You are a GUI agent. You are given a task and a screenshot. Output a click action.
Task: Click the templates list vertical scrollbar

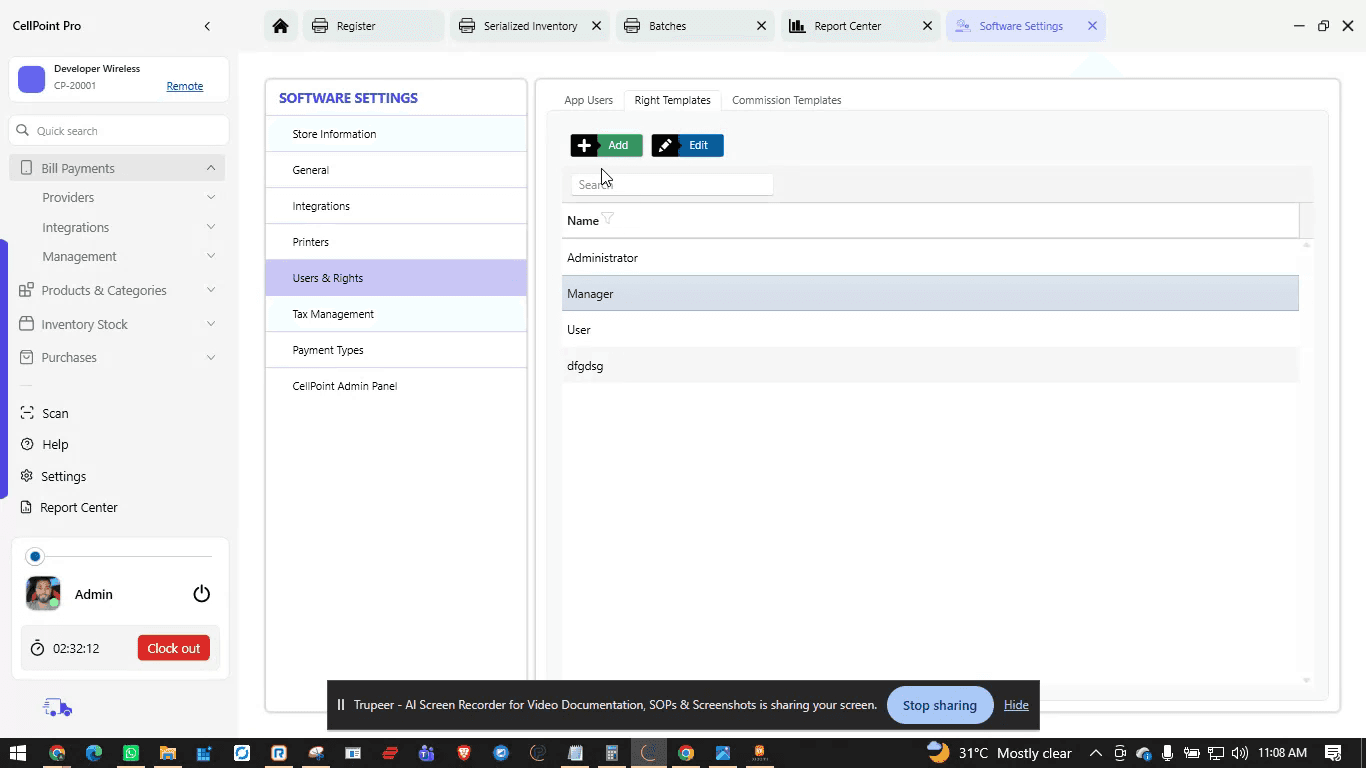click(x=1306, y=462)
